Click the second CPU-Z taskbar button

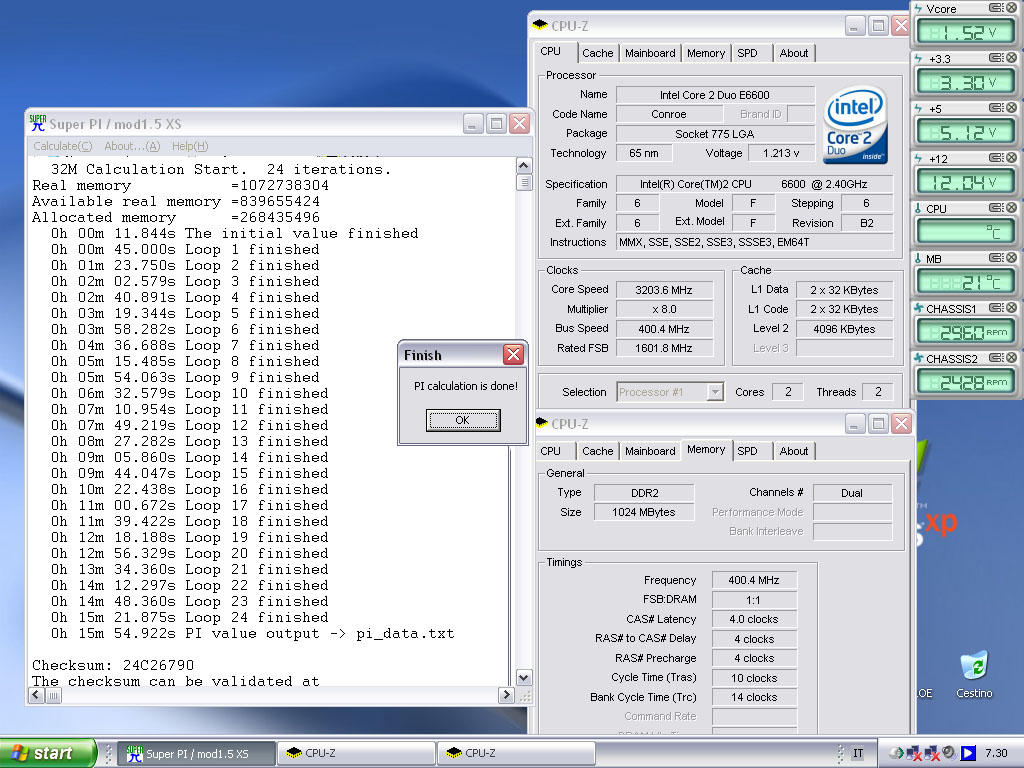click(516, 753)
